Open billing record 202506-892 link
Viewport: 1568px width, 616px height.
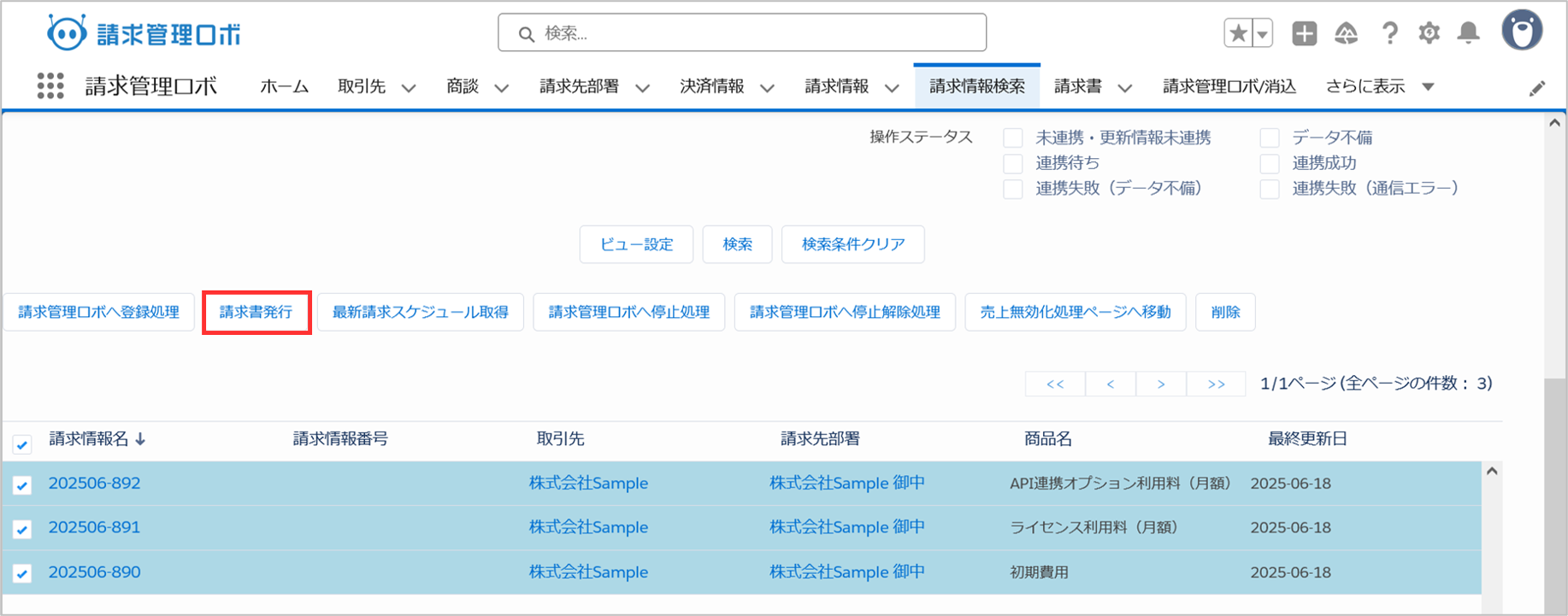pyautogui.click(x=94, y=484)
